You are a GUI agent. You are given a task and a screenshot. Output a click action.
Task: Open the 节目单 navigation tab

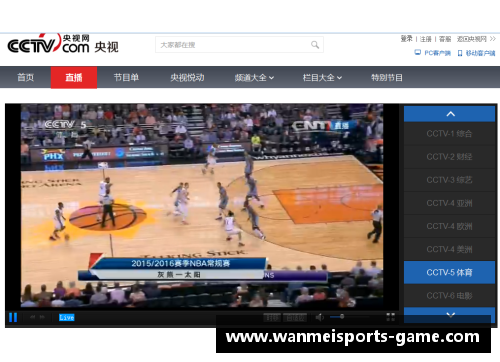(x=126, y=77)
